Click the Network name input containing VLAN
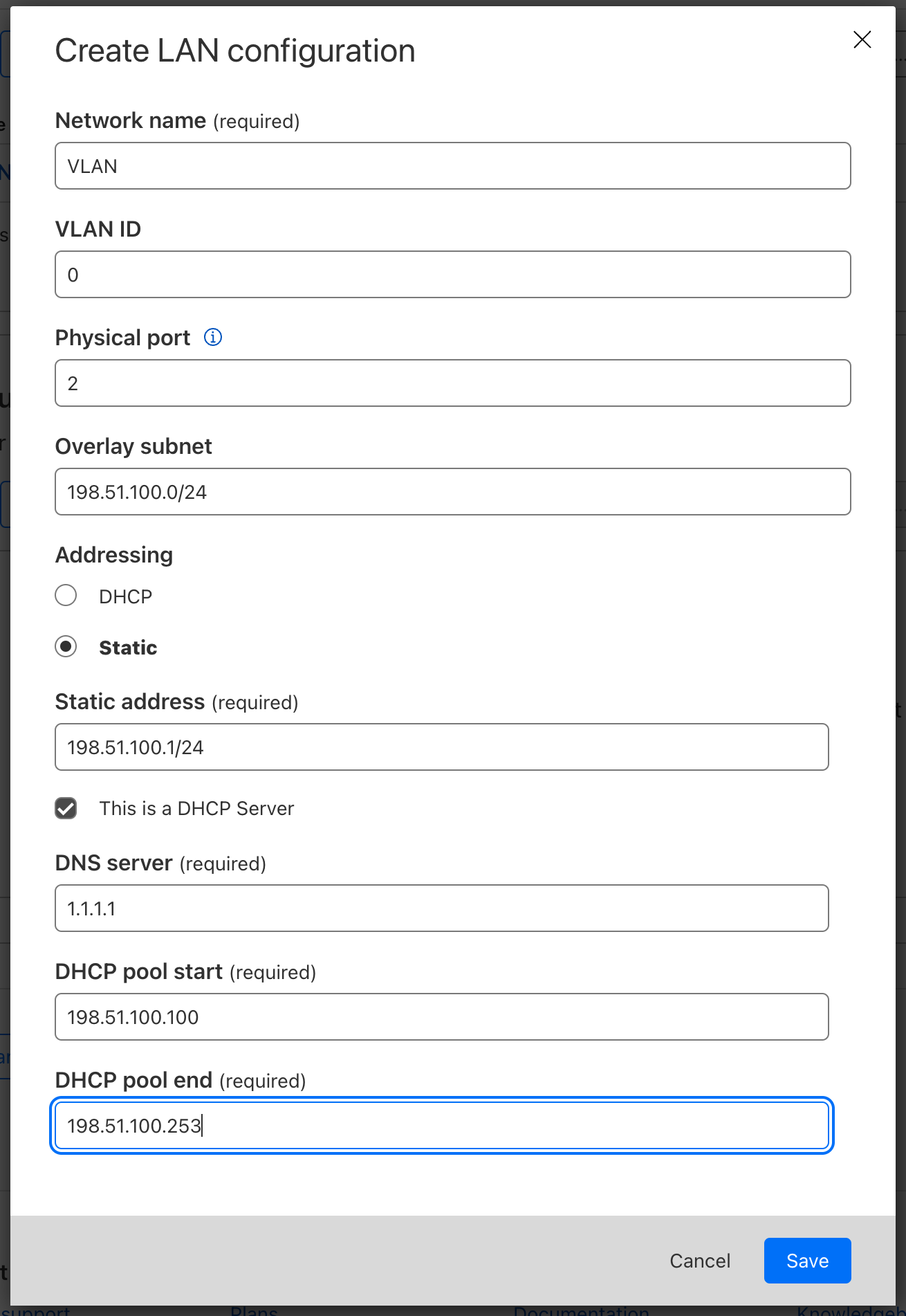Image resolution: width=906 pixels, height=1316 pixels. point(453,165)
